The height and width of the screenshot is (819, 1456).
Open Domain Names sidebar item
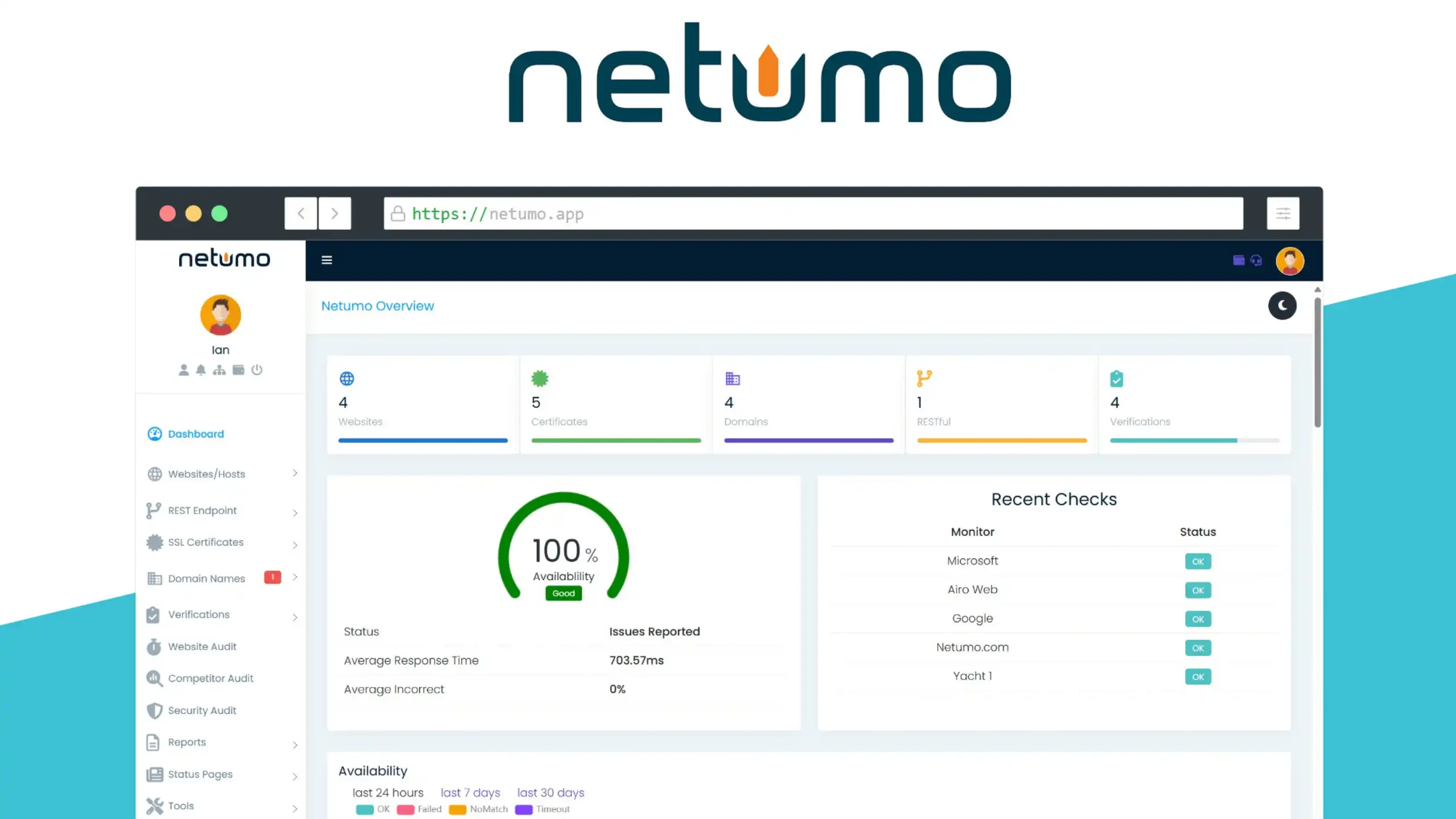pyautogui.click(x=206, y=578)
